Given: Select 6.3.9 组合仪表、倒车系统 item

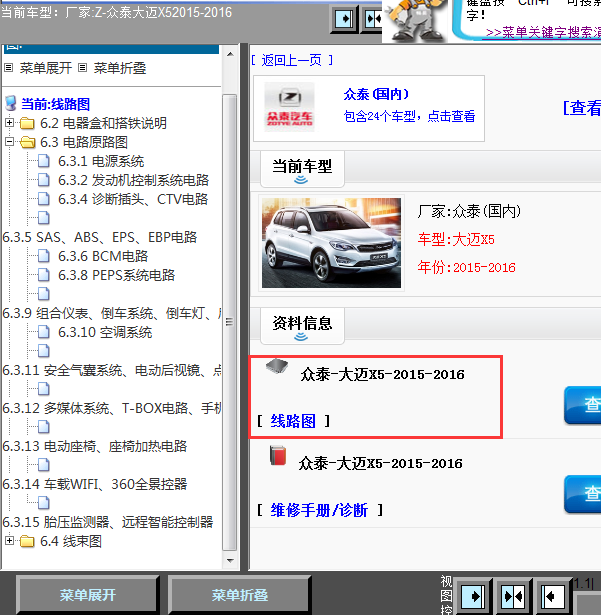Looking at the screenshot, I should (x=112, y=313).
